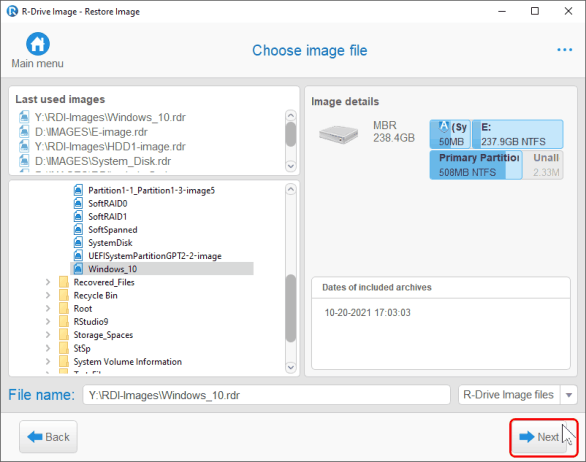
Task: Click file icon beside D:\IMAGES\System_Disk.rdr
Action: click(x=24, y=161)
